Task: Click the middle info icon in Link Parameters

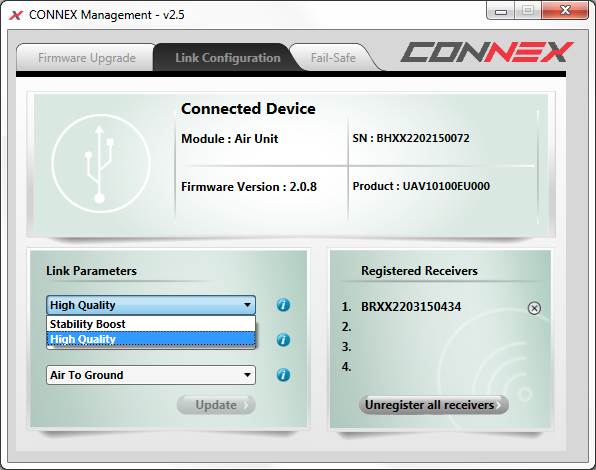Action: pos(283,340)
